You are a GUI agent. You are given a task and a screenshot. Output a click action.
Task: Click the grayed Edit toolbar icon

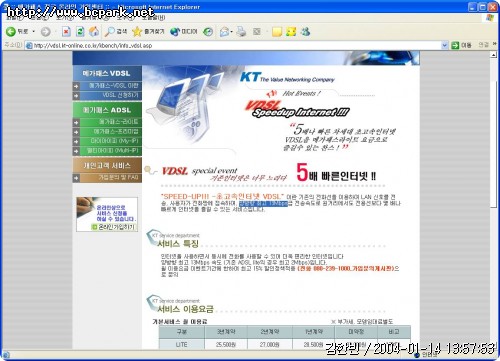coord(257,32)
